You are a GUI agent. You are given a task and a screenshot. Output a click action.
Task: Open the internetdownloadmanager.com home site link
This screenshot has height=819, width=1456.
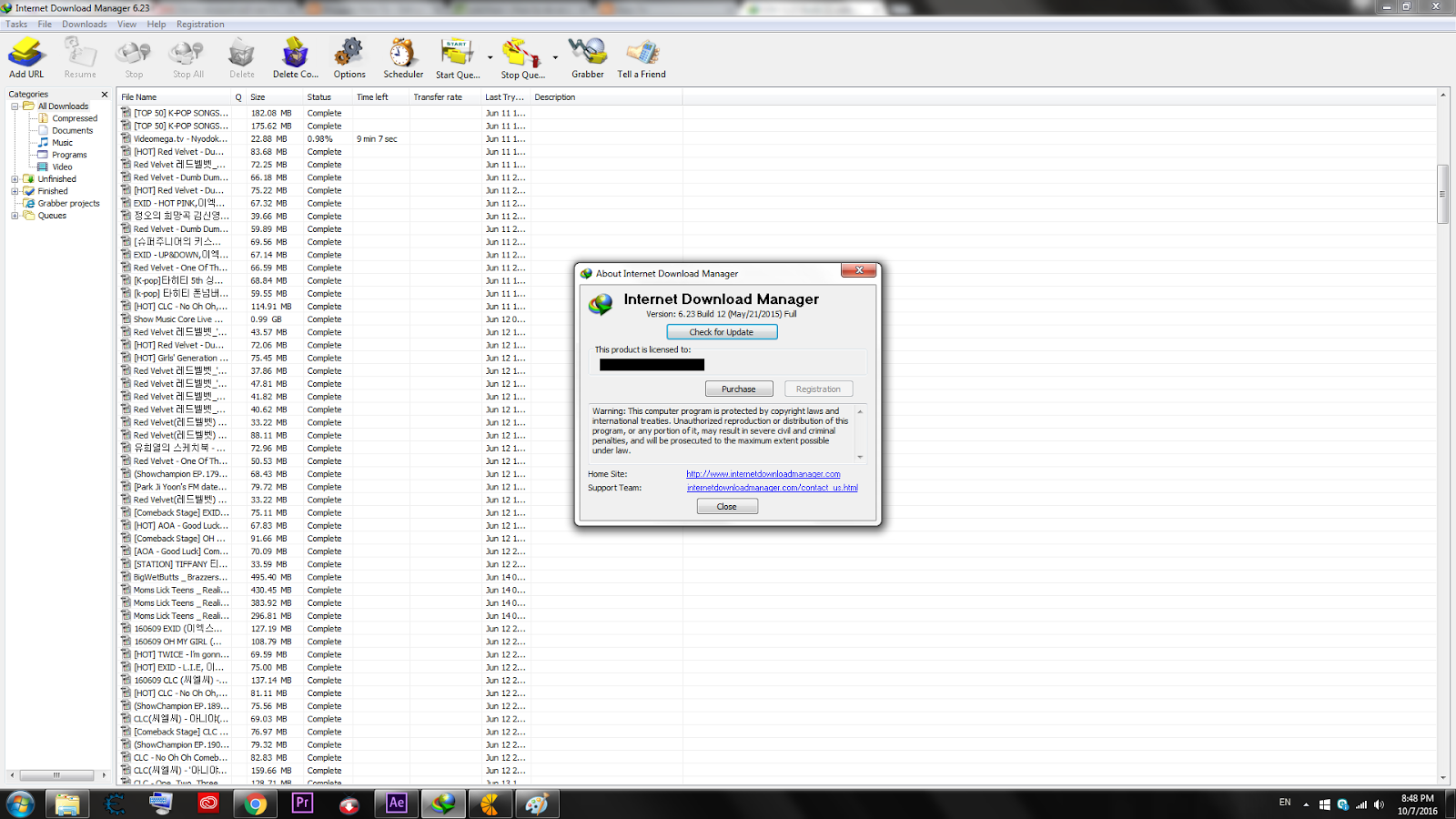[762, 473]
